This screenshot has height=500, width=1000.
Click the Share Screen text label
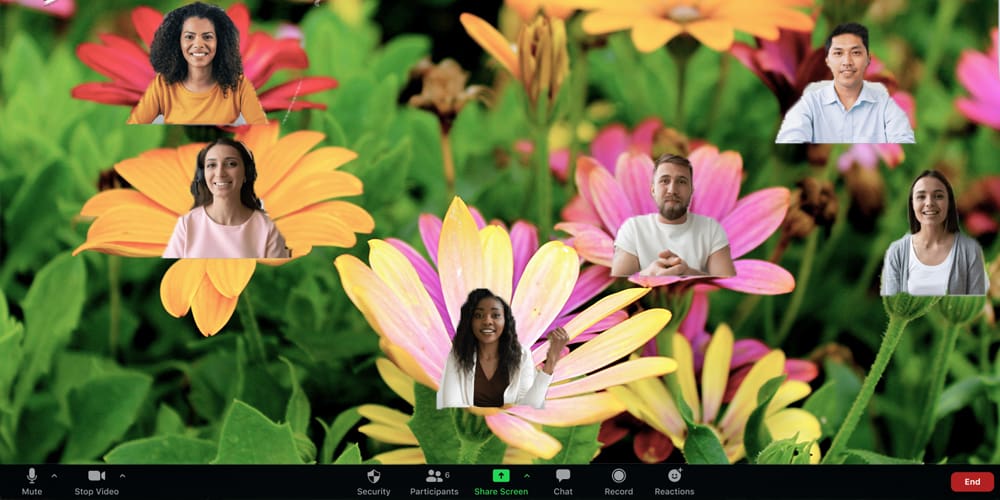pyautogui.click(x=501, y=492)
